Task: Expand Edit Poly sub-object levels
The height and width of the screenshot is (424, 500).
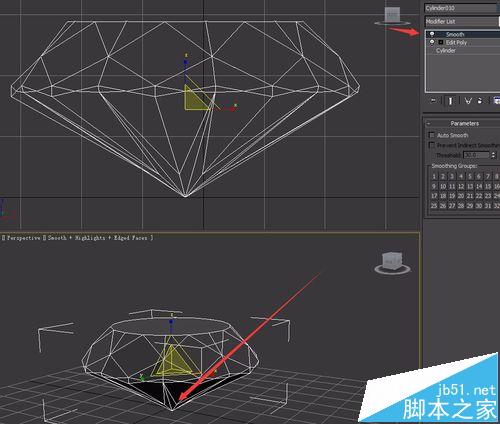Action: (x=441, y=42)
